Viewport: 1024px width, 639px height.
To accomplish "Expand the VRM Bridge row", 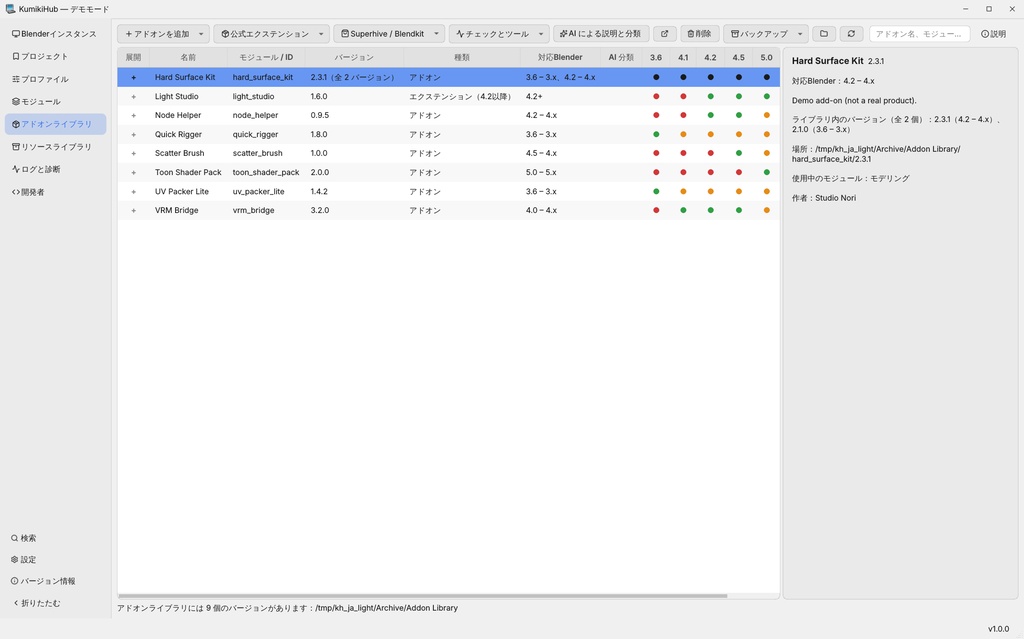I will [x=134, y=210].
